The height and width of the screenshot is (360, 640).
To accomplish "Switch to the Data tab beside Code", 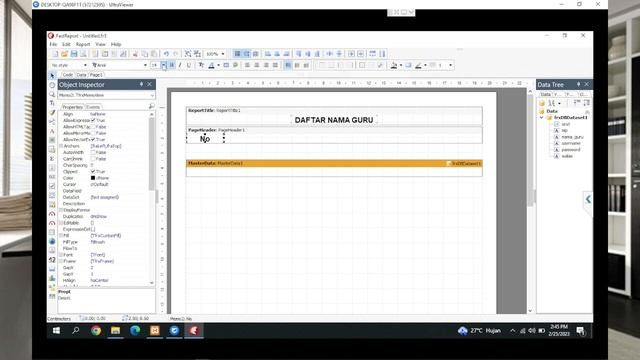I will 81,75.
